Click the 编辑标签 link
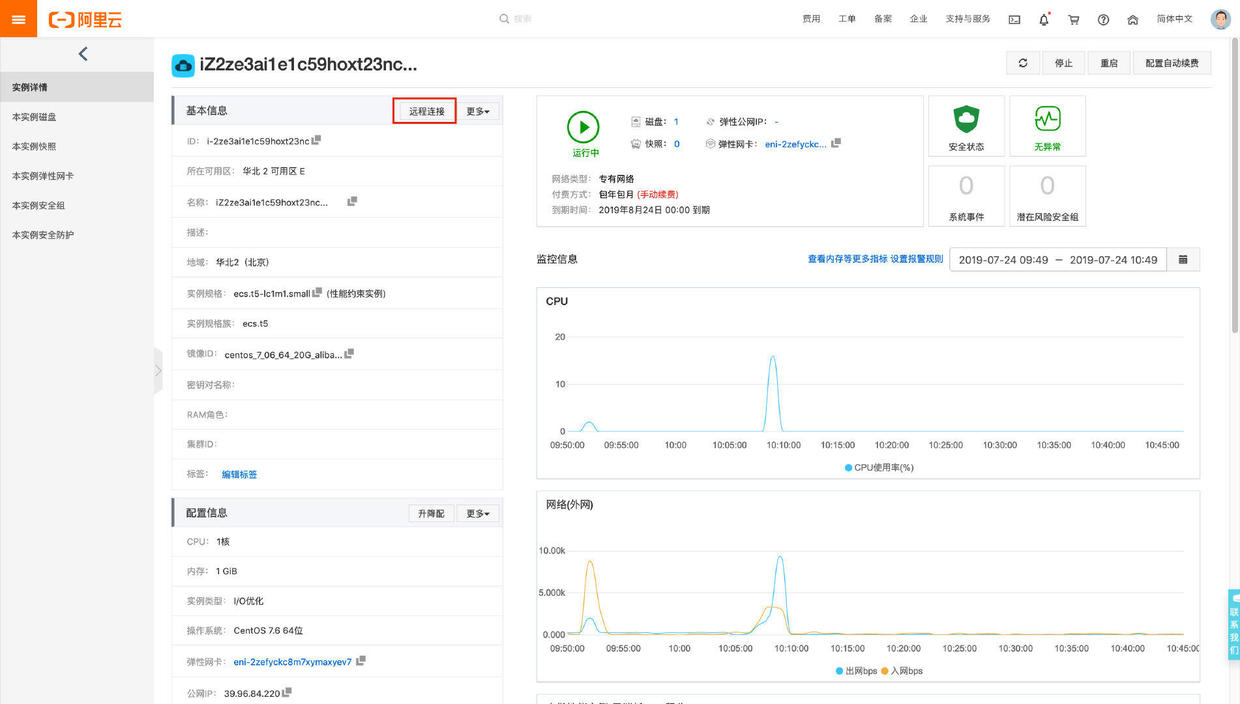This screenshot has width=1240, height=704. coord(239,474)
